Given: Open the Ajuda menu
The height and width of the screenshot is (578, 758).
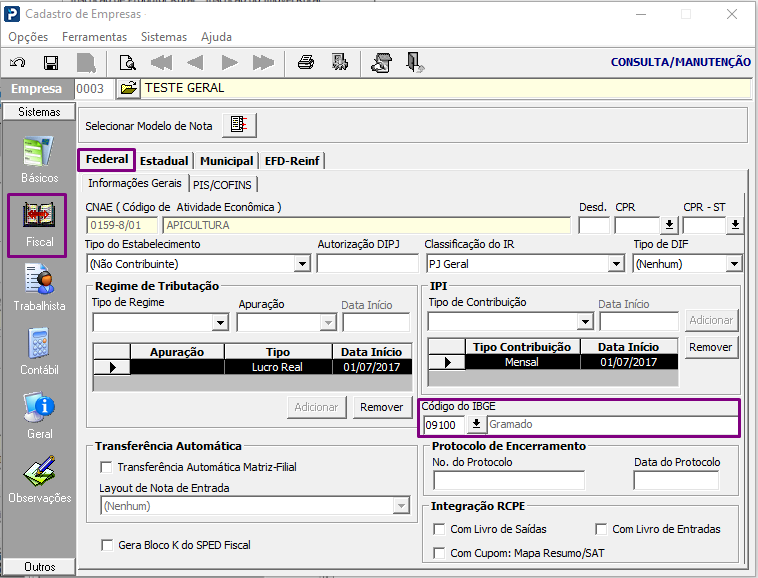Looking at the screenshot, I should click(x=217, y=37).
